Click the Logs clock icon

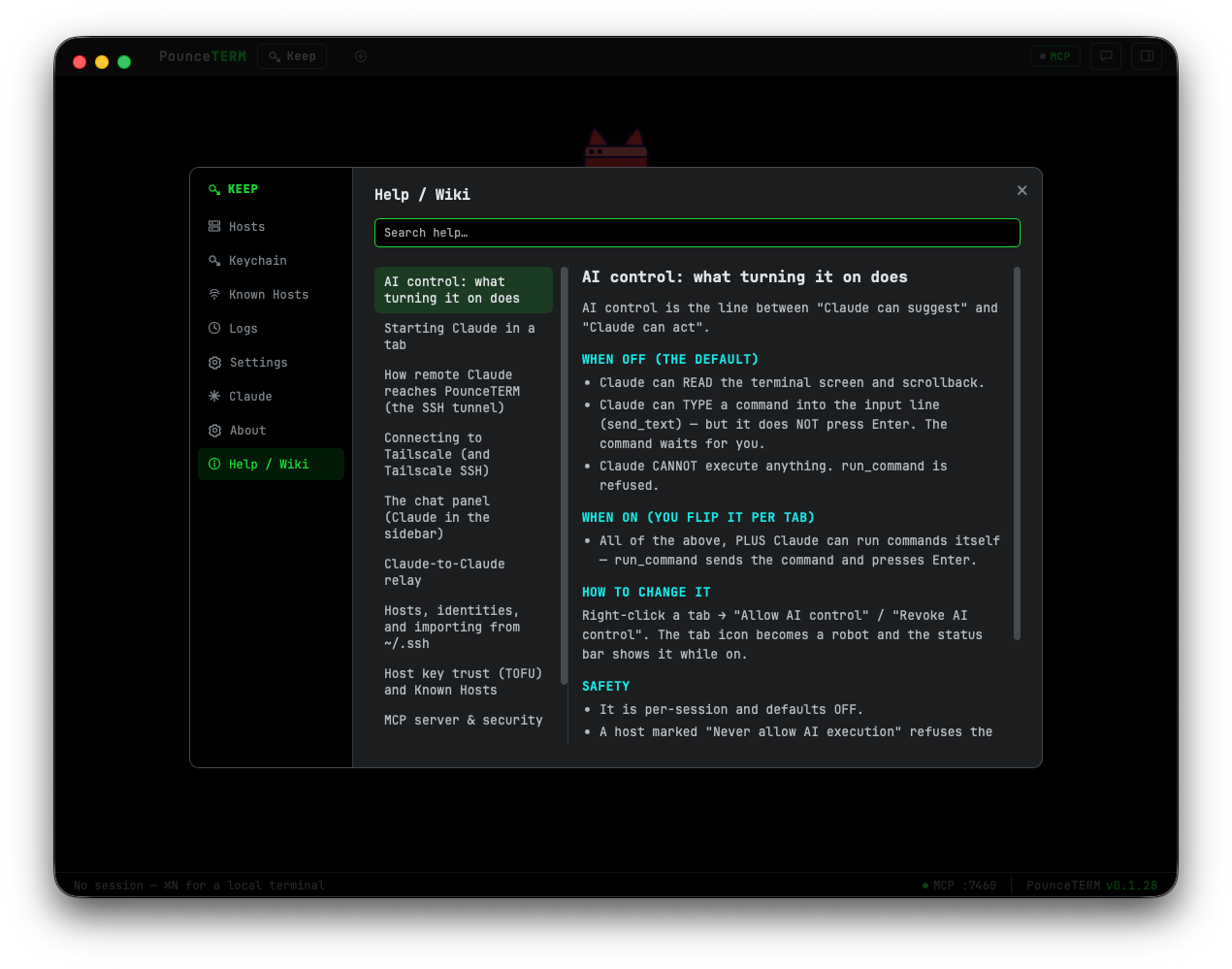pyautogui.click(x=214, y=328)
